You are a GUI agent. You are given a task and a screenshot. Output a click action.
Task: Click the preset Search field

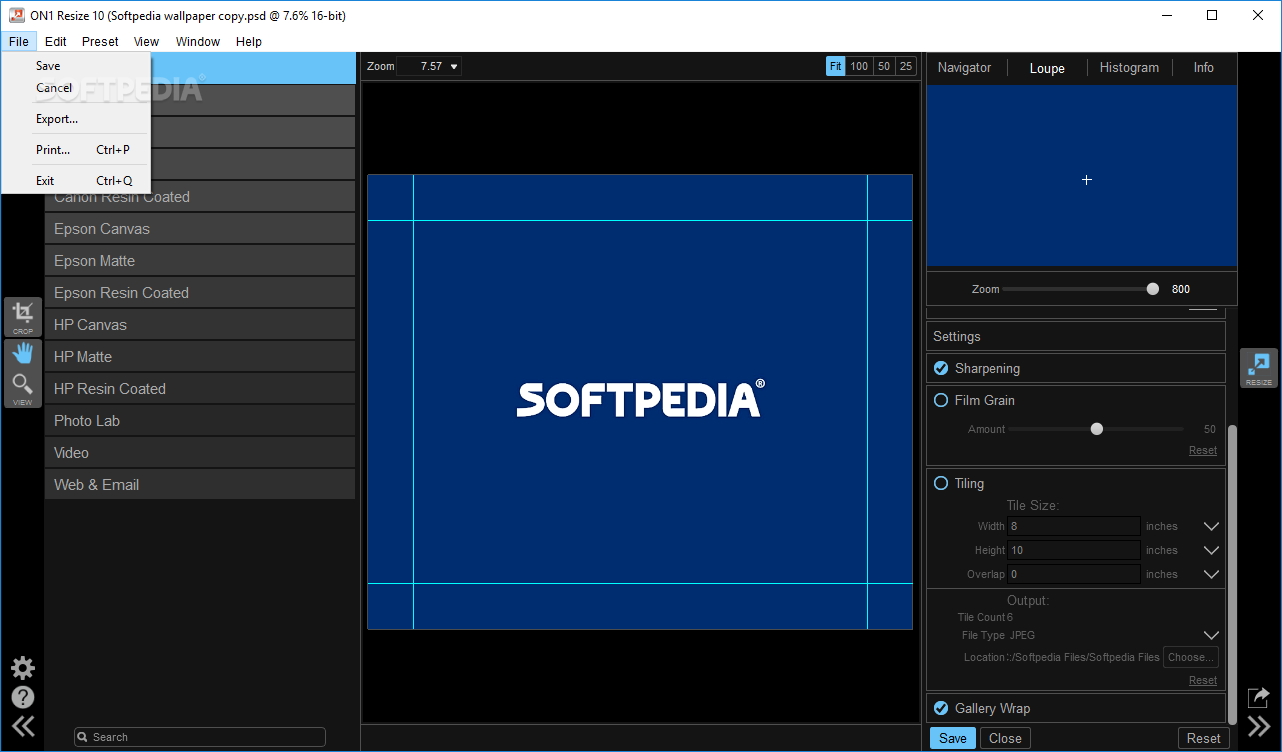click(x=200, y=737)
